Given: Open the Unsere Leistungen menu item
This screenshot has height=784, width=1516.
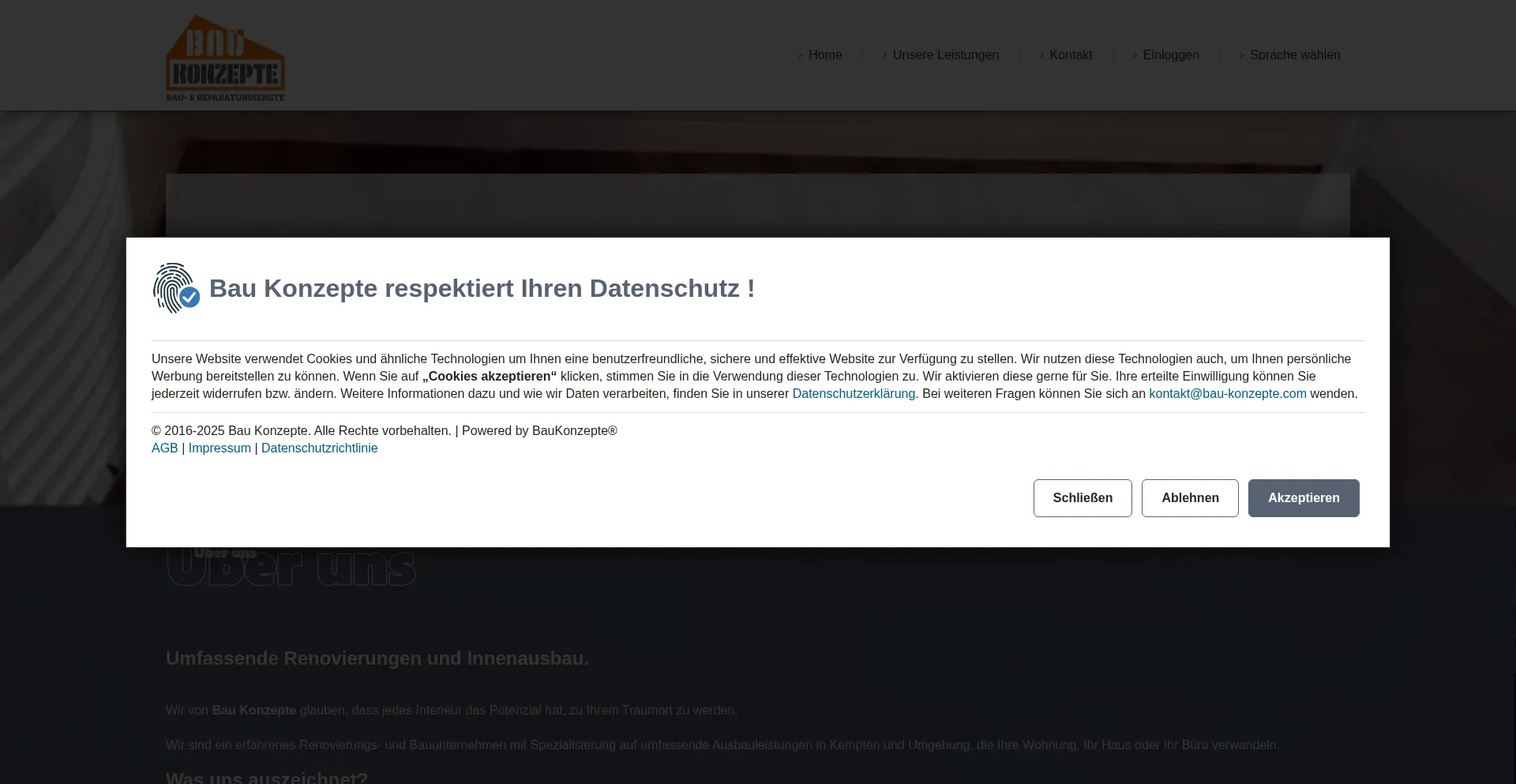Looking at the screenshot, I should click(x=945, y=55).
